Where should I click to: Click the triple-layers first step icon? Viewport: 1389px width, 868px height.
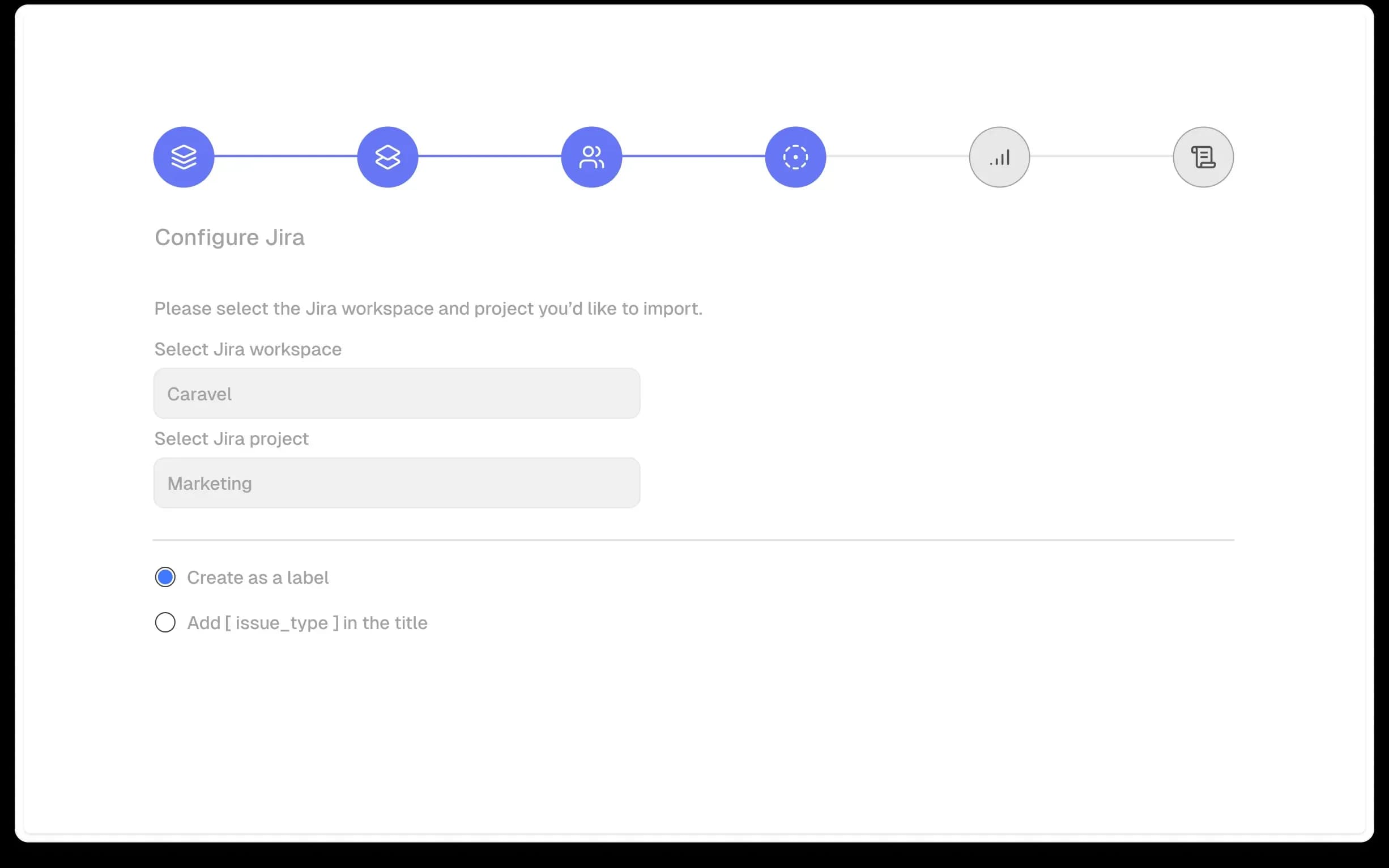coord(184,157)
